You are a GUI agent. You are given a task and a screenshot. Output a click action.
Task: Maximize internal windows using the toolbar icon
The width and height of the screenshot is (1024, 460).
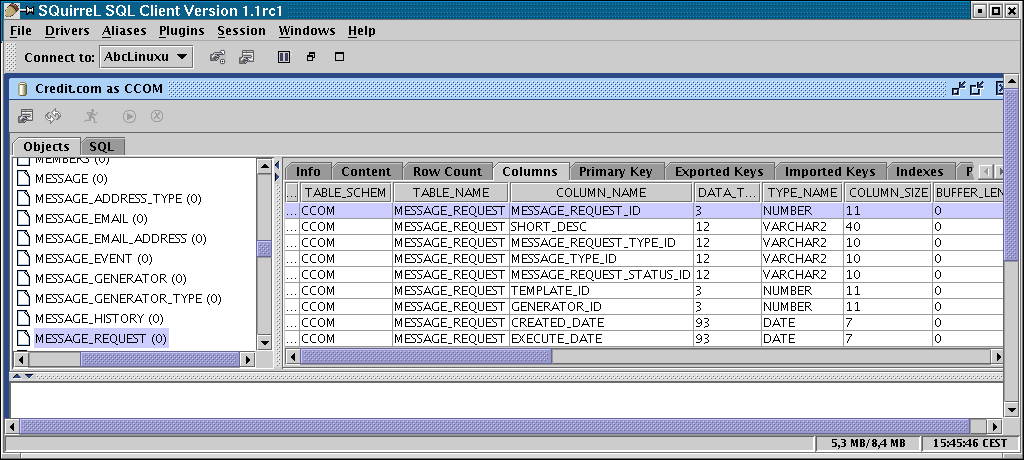coord(339,57)
